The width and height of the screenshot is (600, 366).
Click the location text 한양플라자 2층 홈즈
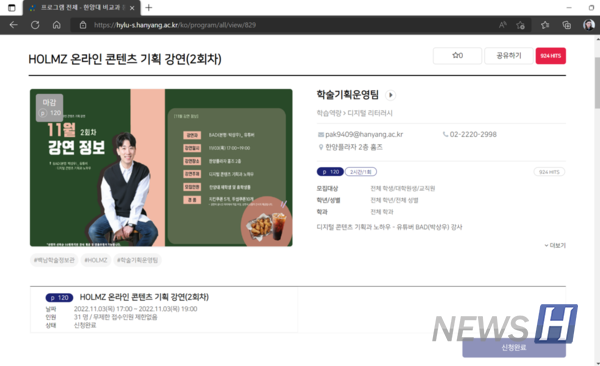(354, 147)
